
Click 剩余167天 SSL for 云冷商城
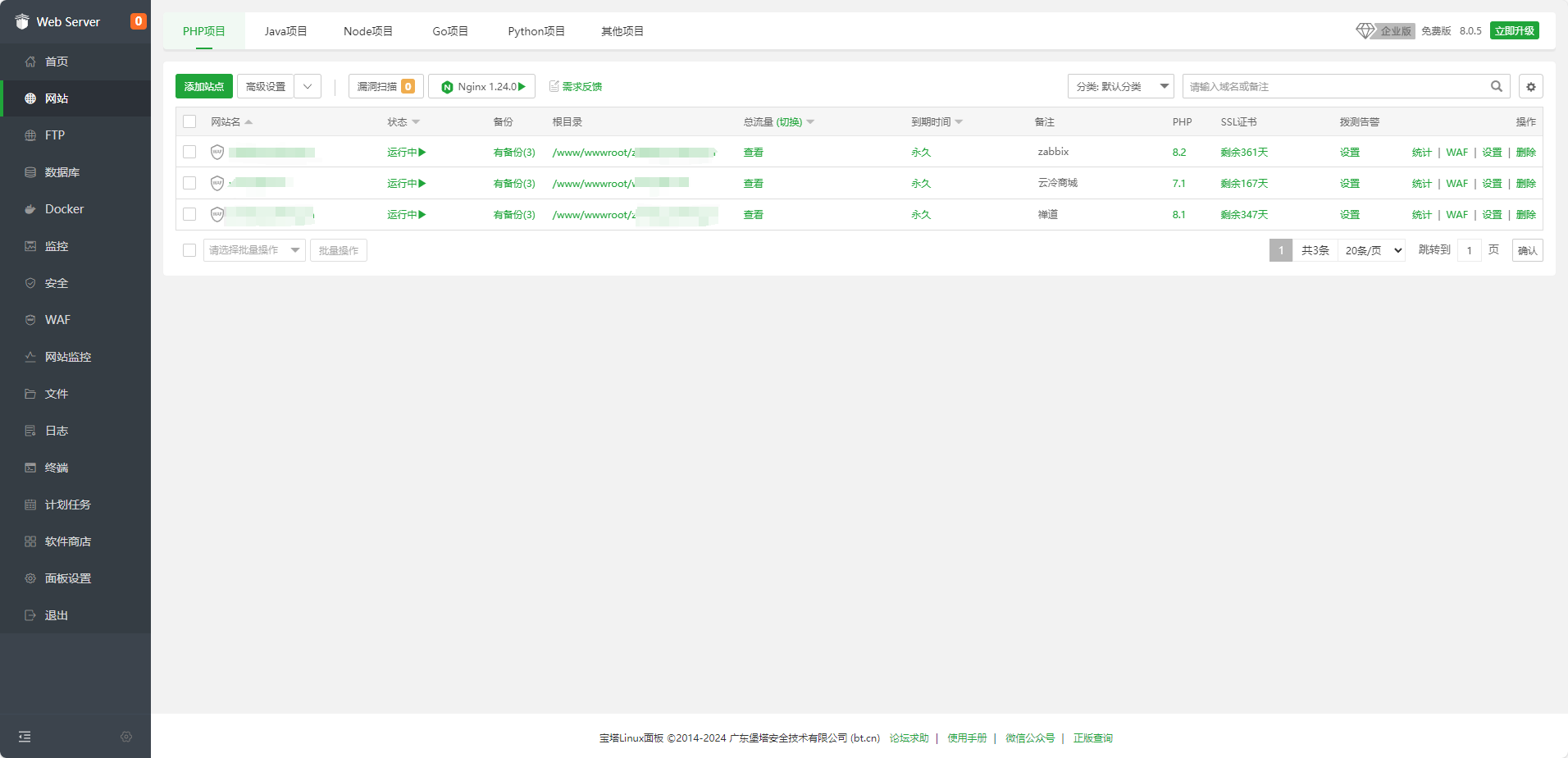point(1244,184)
